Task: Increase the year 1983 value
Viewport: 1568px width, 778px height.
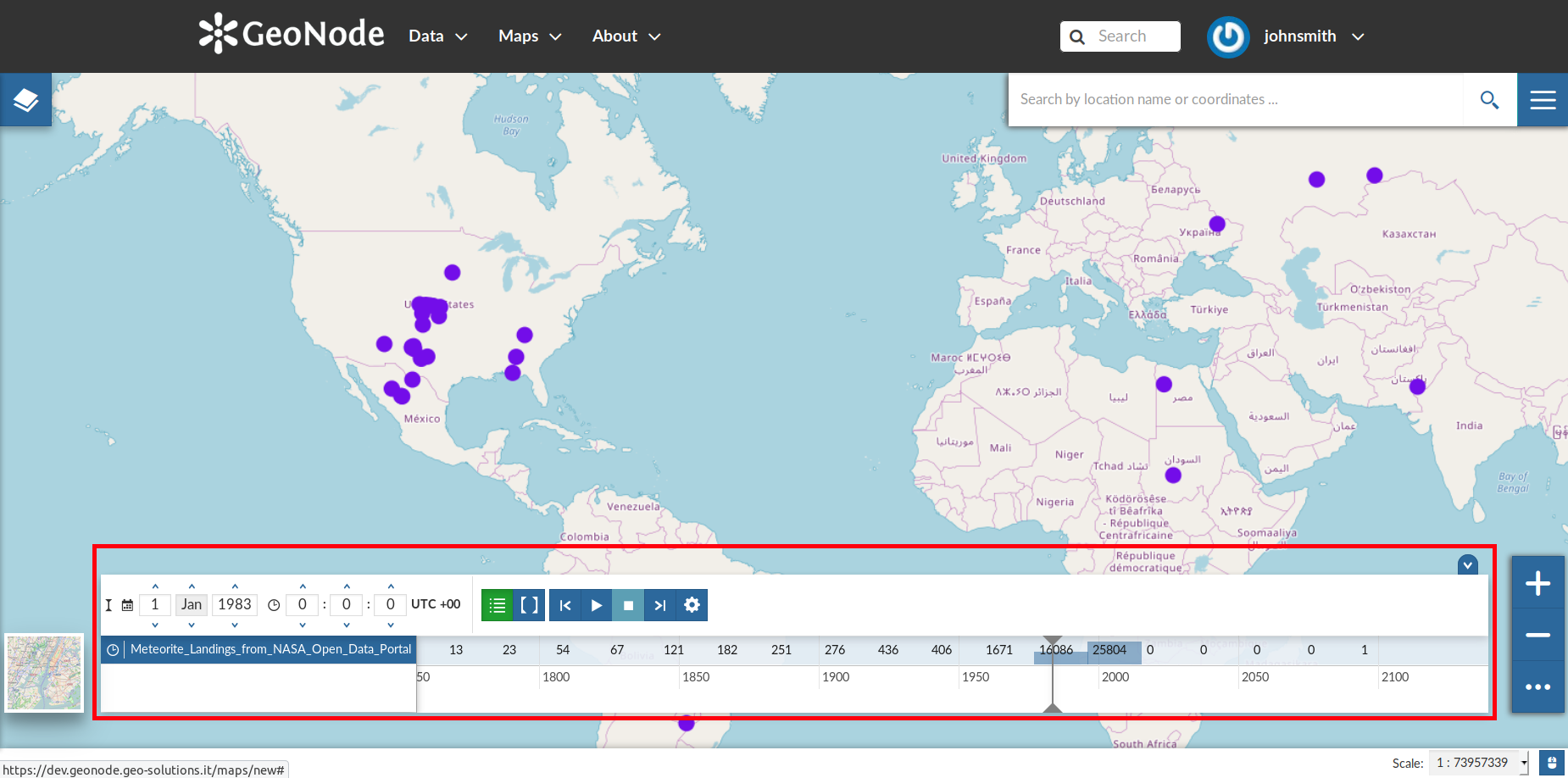Action: pyautogui.click(x=235, y=586)
